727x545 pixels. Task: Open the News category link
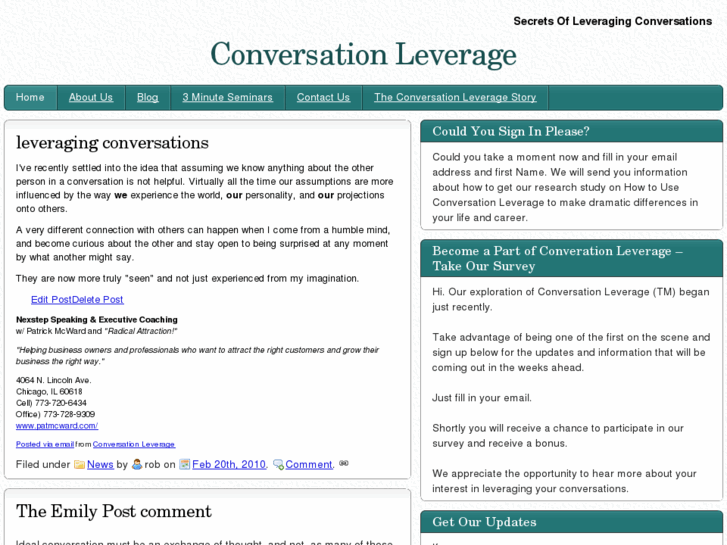(100, 464)
